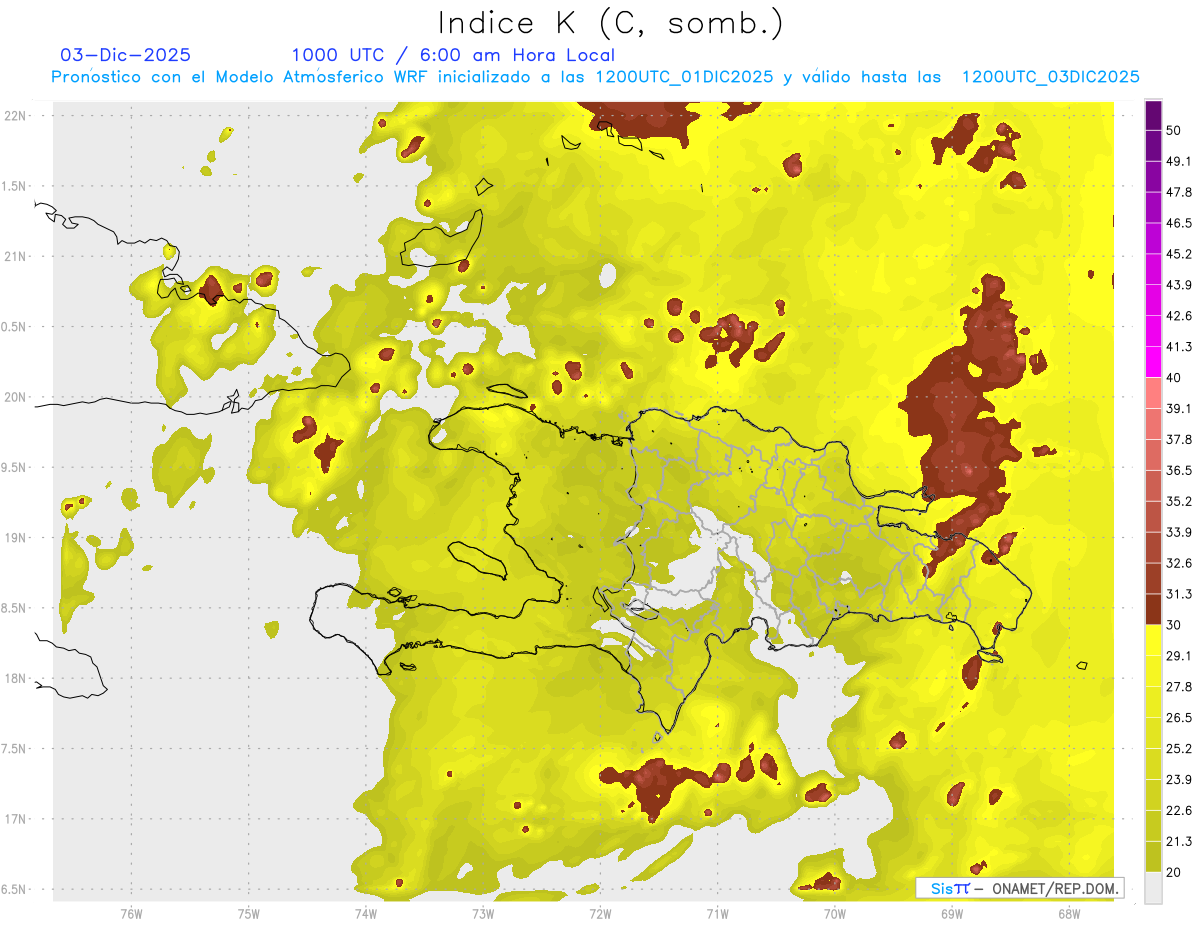Click the longitude axis label "68W"

point(1069,914)
